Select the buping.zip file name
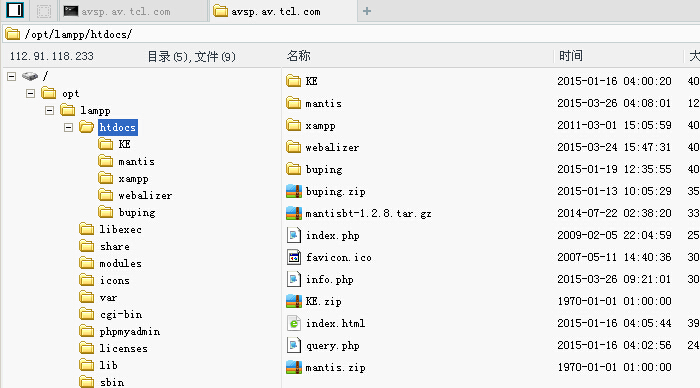 point(336,192)
